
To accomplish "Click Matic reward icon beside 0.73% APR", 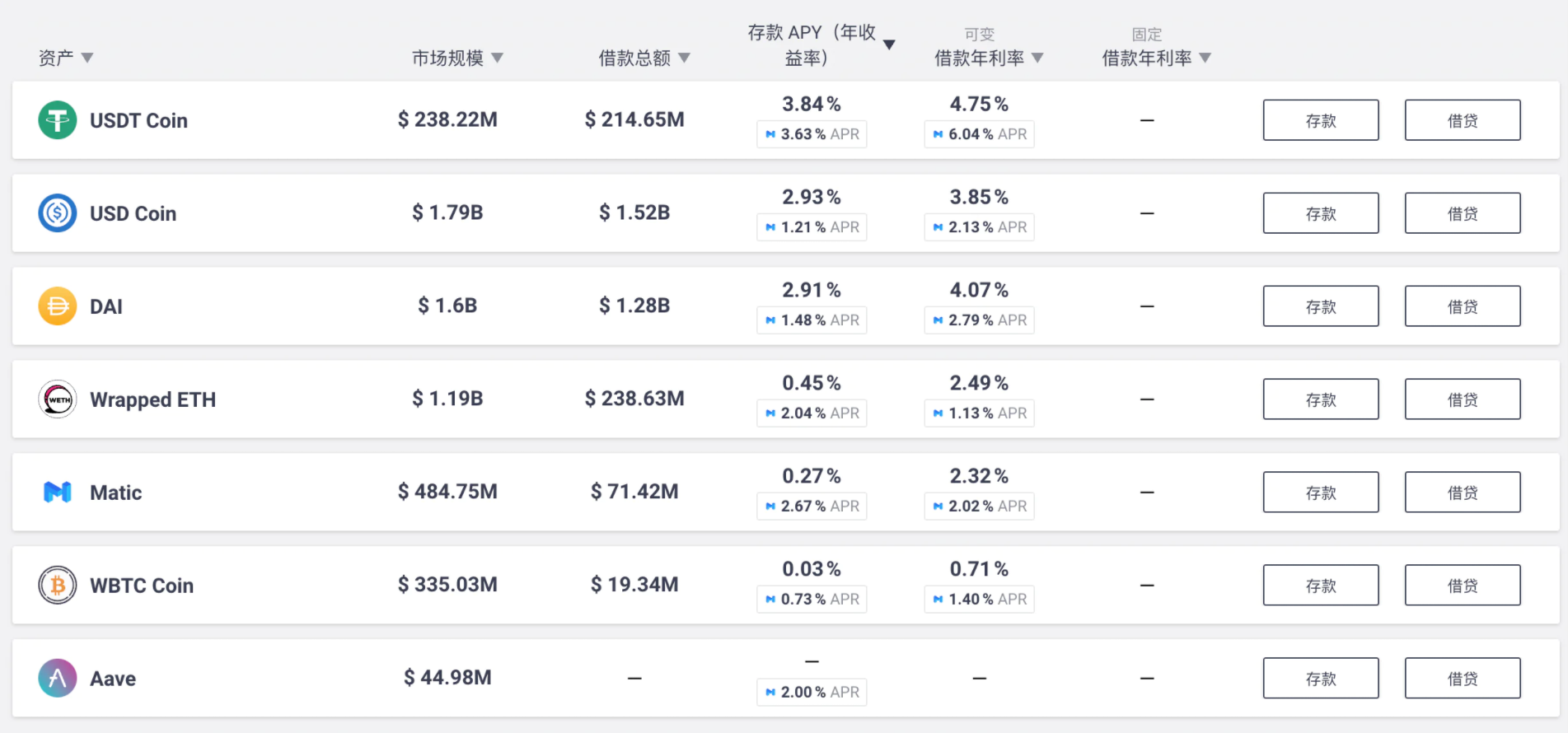I will tap(770, 600).
